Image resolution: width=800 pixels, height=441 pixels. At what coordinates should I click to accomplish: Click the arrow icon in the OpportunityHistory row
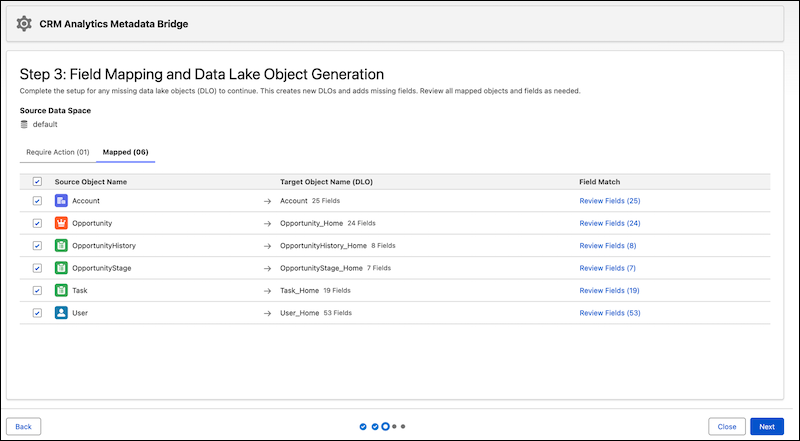pos(267,246)
